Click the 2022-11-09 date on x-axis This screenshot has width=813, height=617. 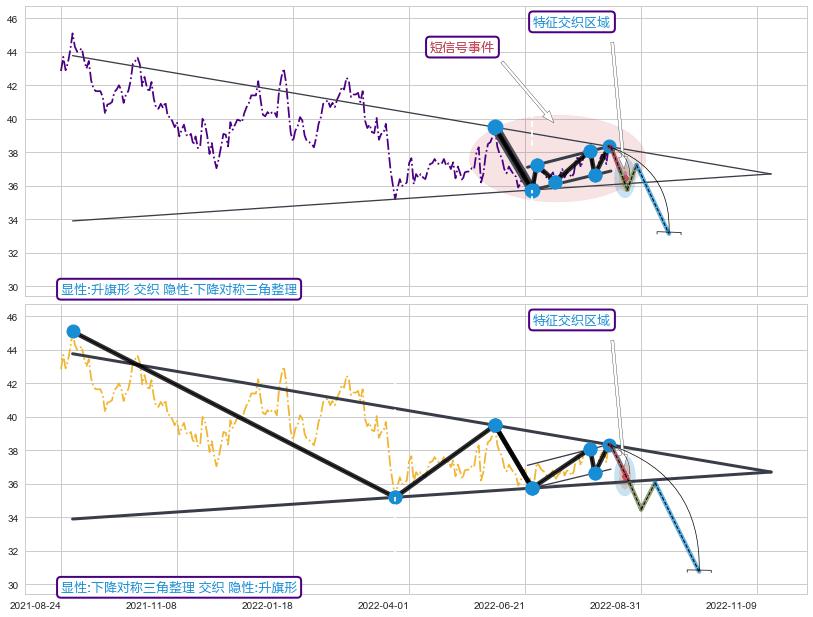click(x=733, y=605)
